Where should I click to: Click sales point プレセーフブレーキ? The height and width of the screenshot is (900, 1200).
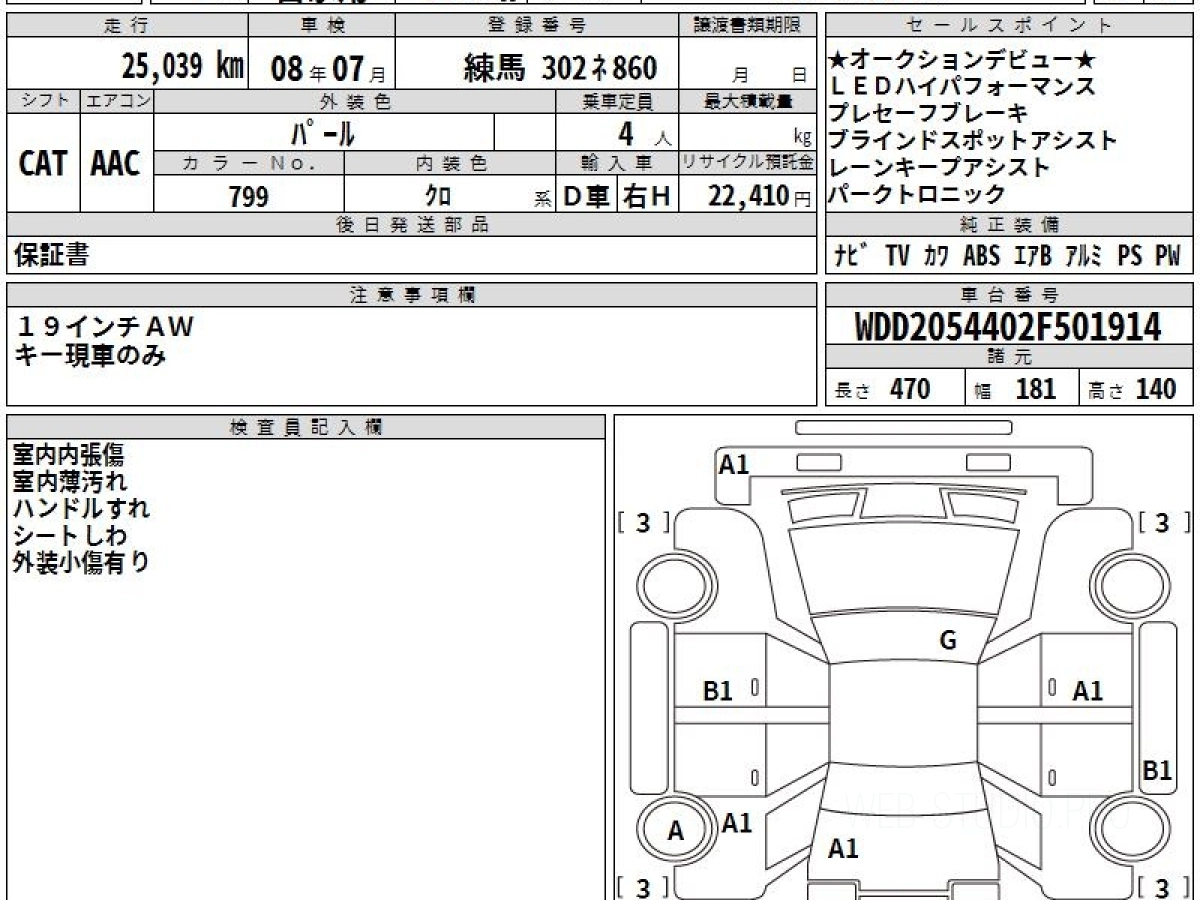(929, 113)
